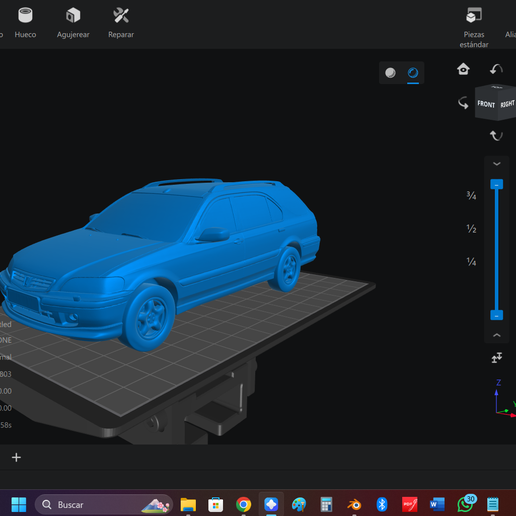
Task: Open File Explorer from taskbar
Action: [188, 504]
